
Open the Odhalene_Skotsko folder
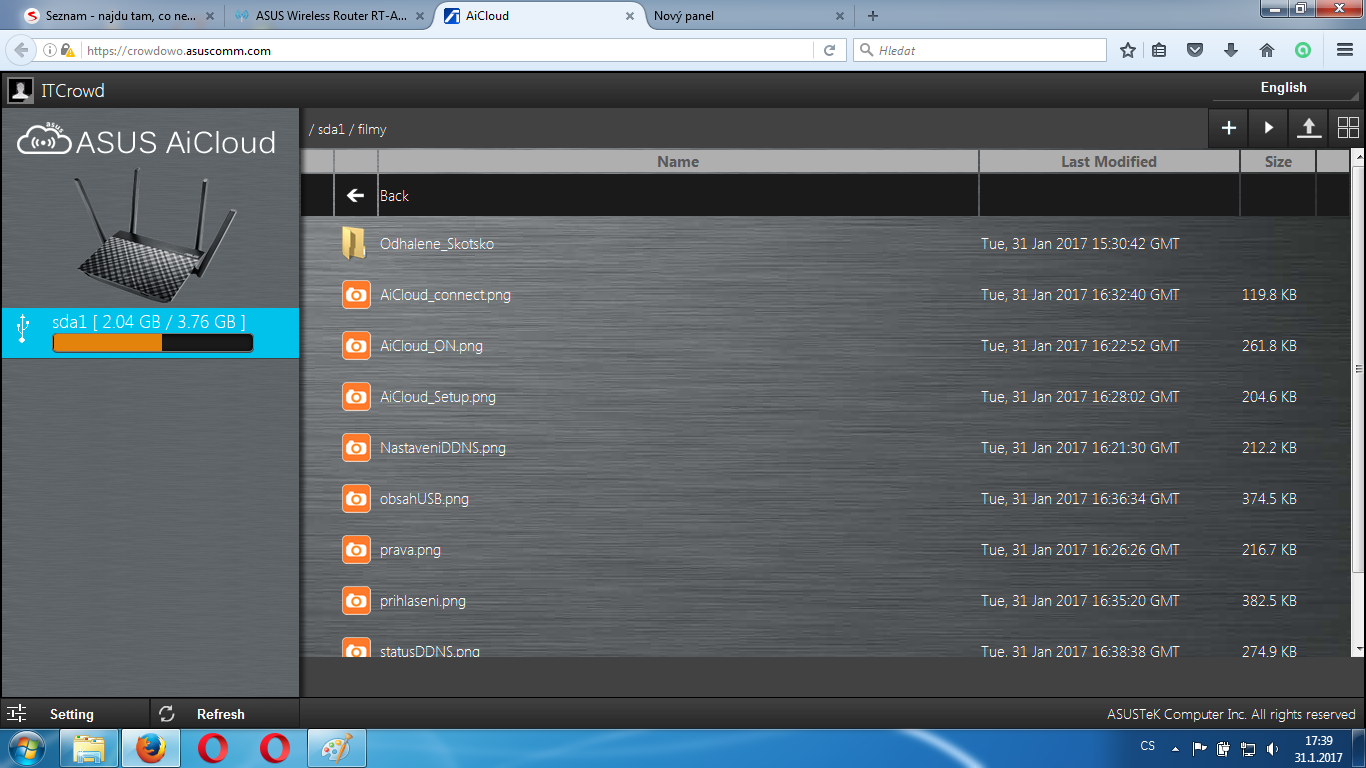pos(436,244)
